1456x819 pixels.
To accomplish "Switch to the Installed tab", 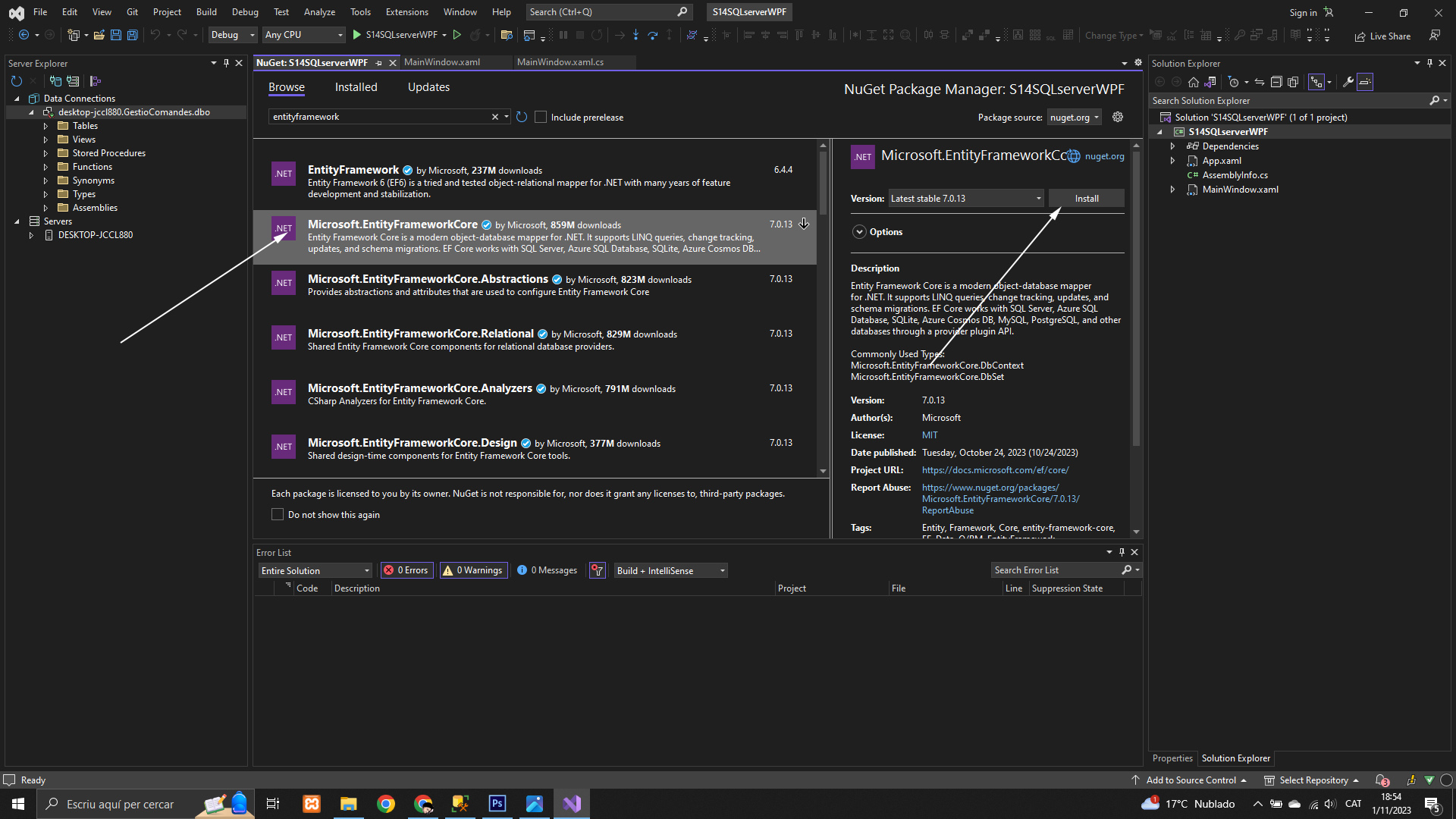I will point(356,87).
